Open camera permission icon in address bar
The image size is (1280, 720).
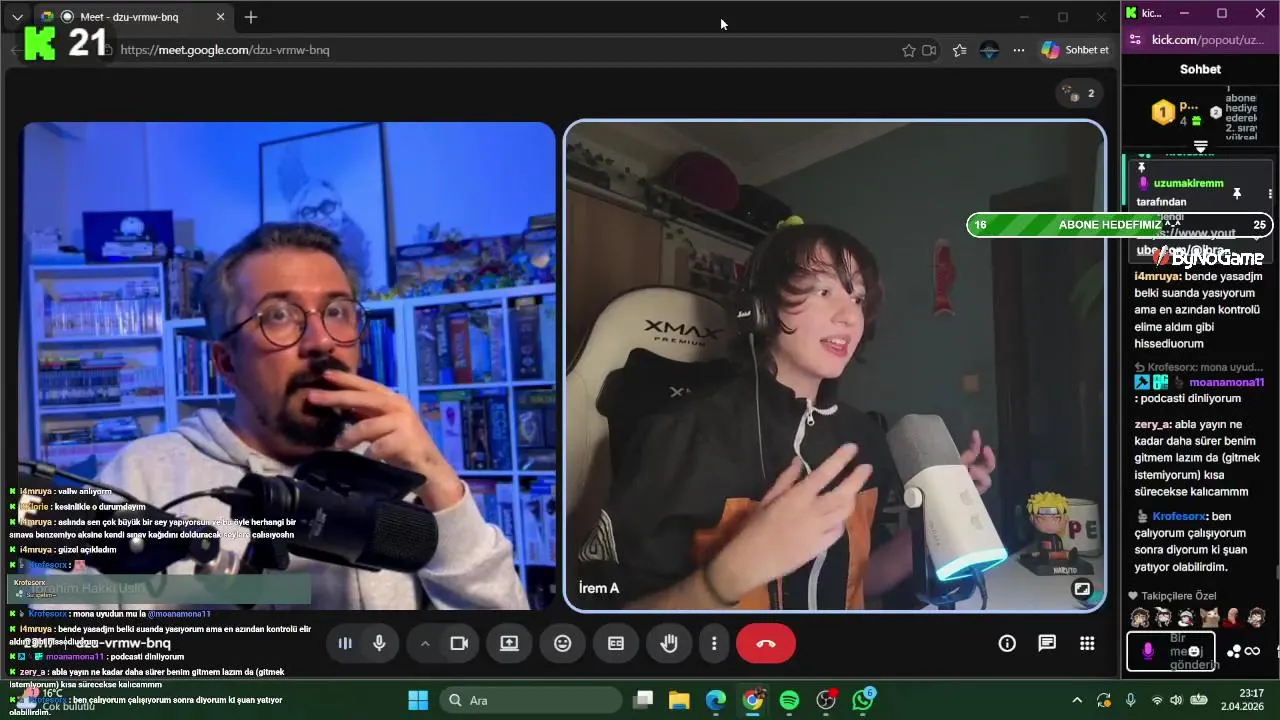930,50
